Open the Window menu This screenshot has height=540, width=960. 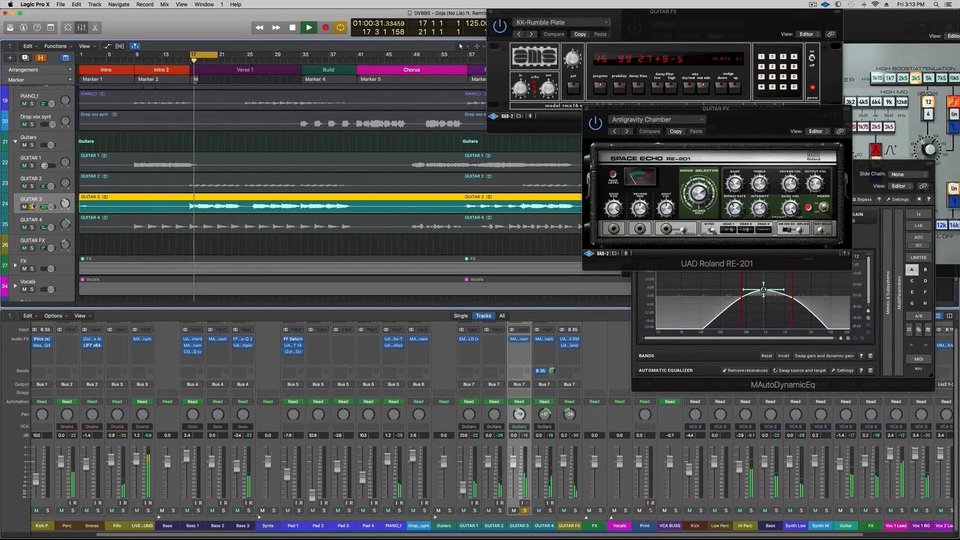point(204,4)
